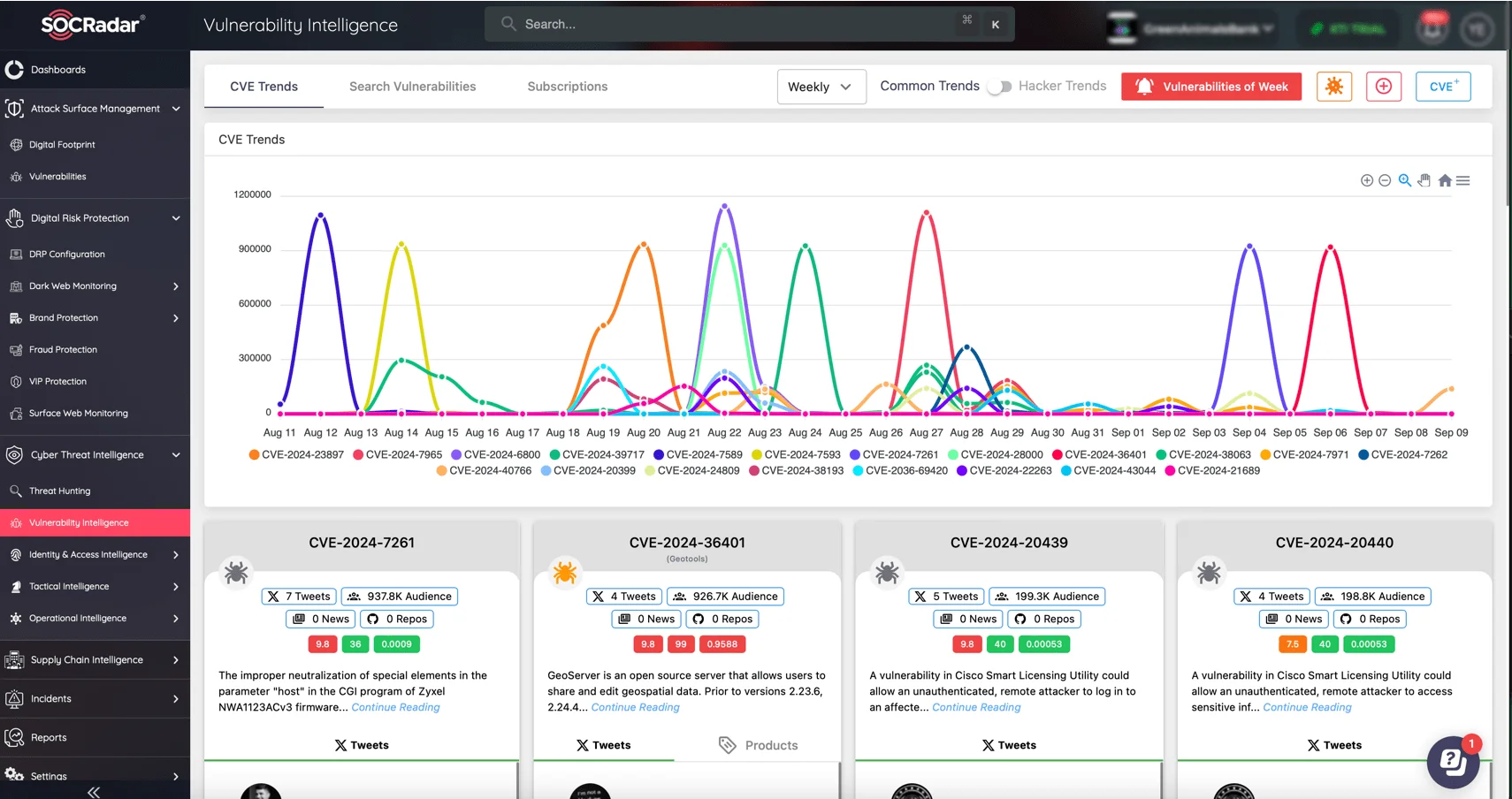Click 937.8K Audience badge
1512x799 pixels.
coord(400,597)
